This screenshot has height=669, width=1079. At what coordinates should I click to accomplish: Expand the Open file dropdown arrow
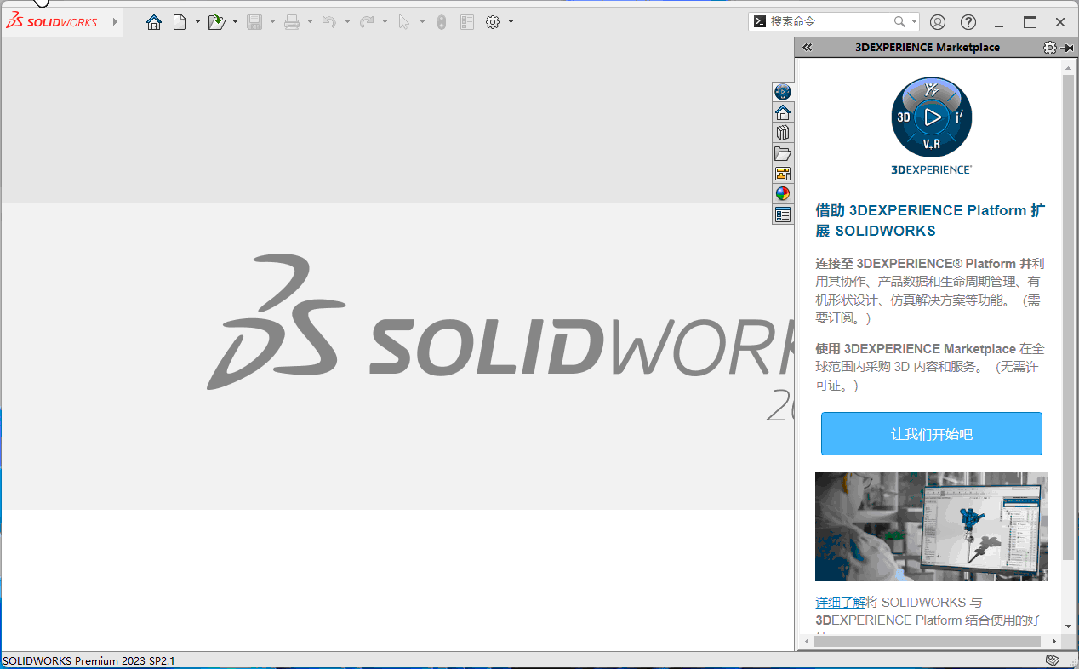point(235,22)
